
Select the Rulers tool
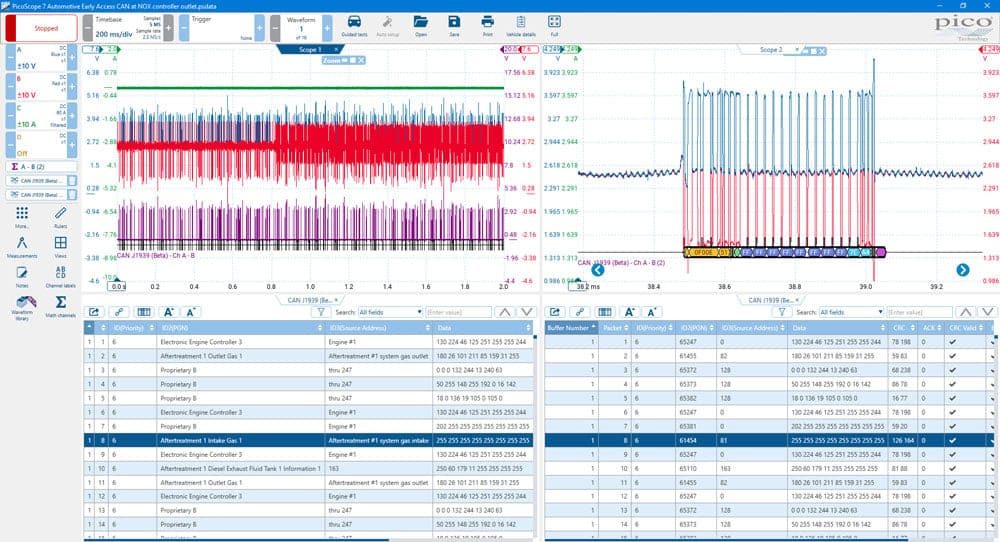(x=61, y=217)
